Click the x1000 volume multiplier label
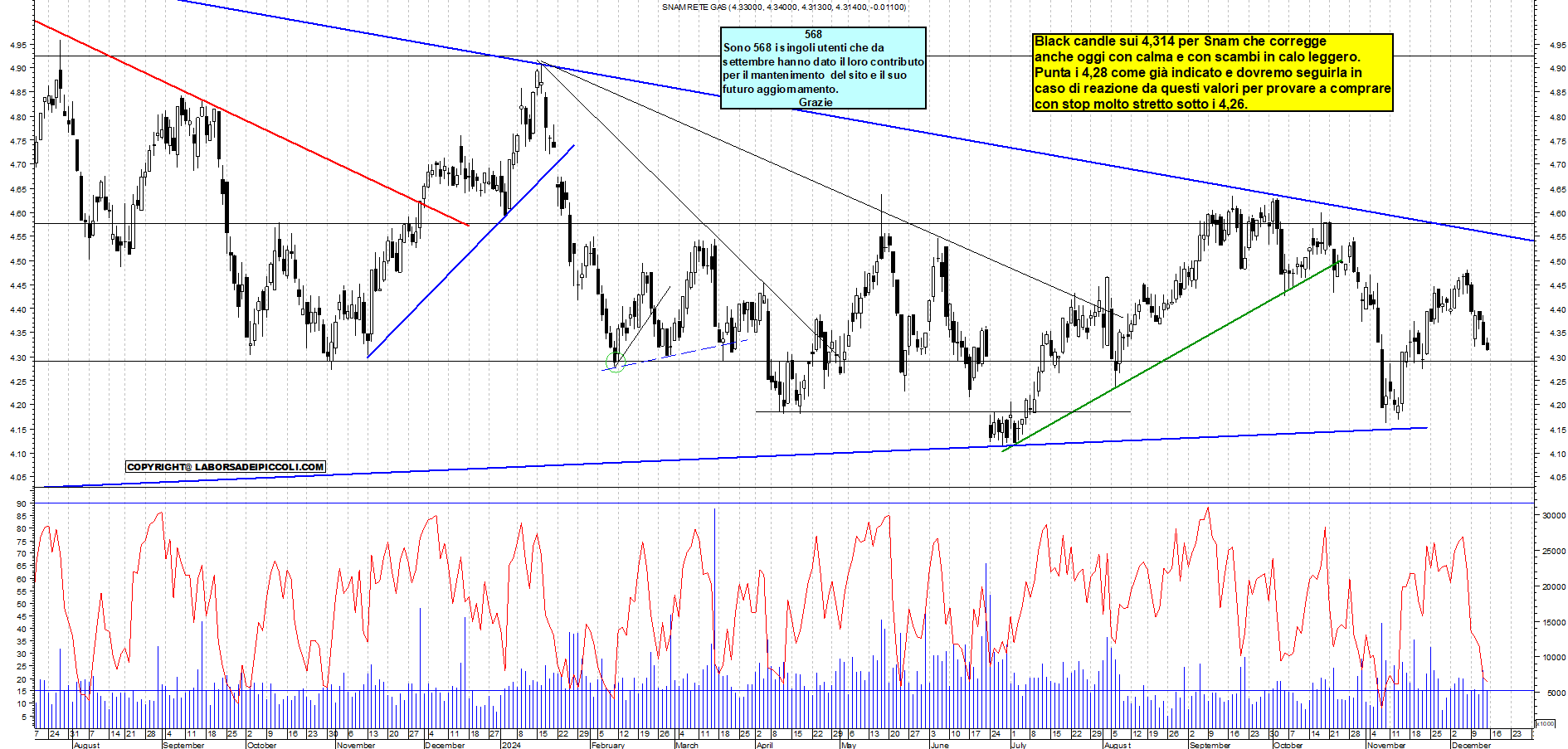 click(1546, 723)
